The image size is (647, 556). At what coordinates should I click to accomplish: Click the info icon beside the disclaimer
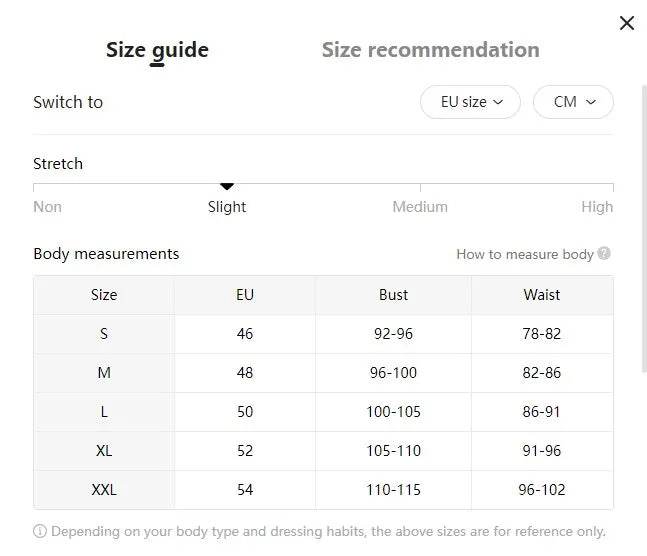(40, 532)
